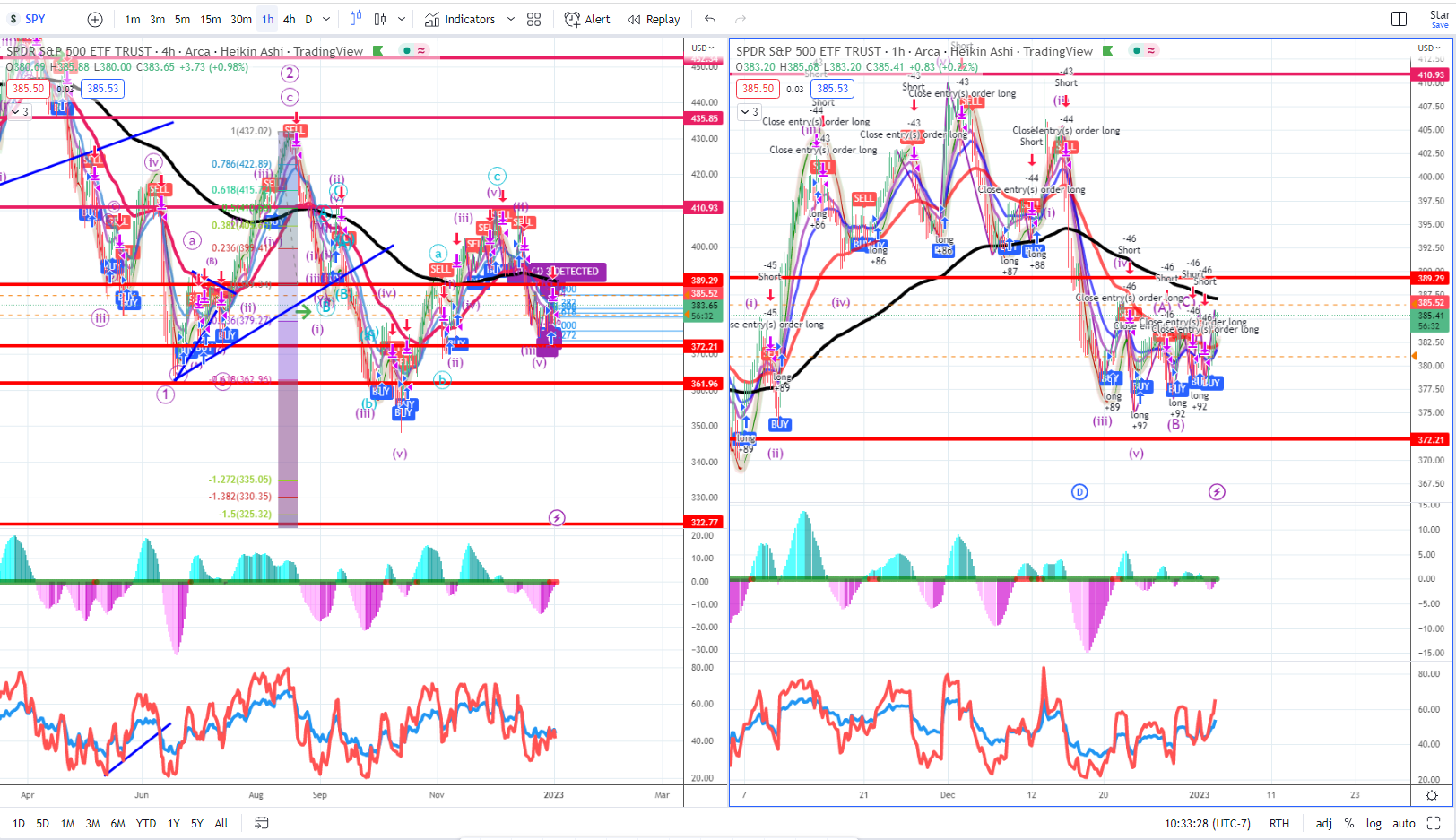Screen dimensions: 1456x840
Task: Click the add symbol plus icon
Action: coord(95,19)
